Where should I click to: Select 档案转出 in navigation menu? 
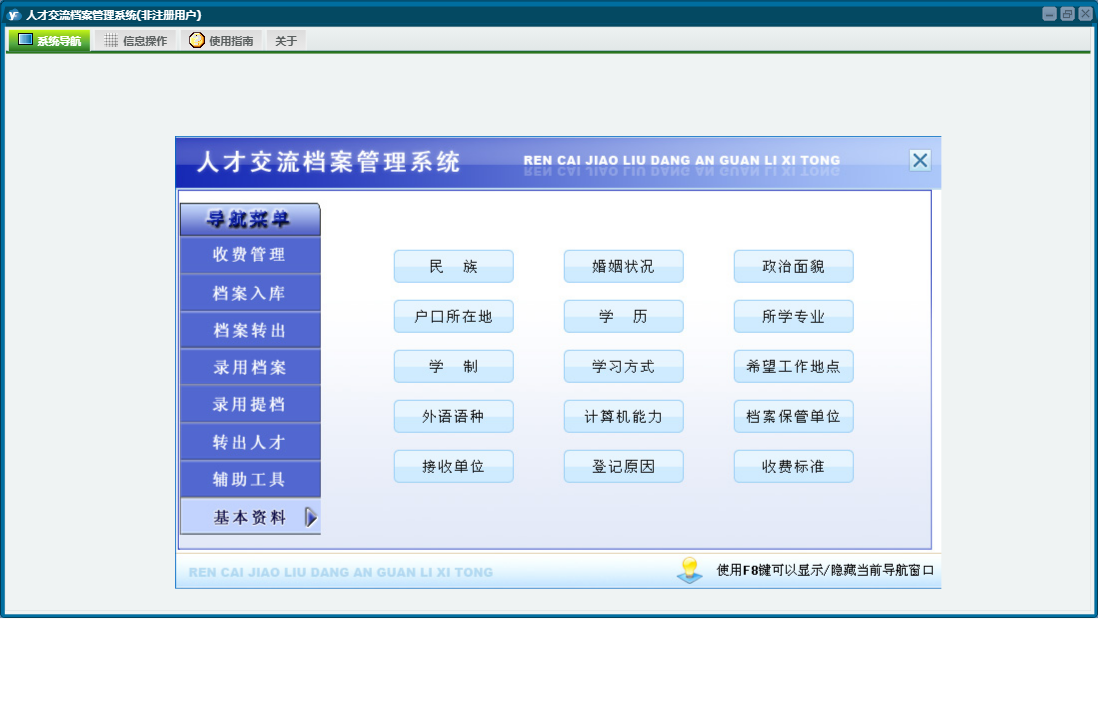tap(250, 330)
